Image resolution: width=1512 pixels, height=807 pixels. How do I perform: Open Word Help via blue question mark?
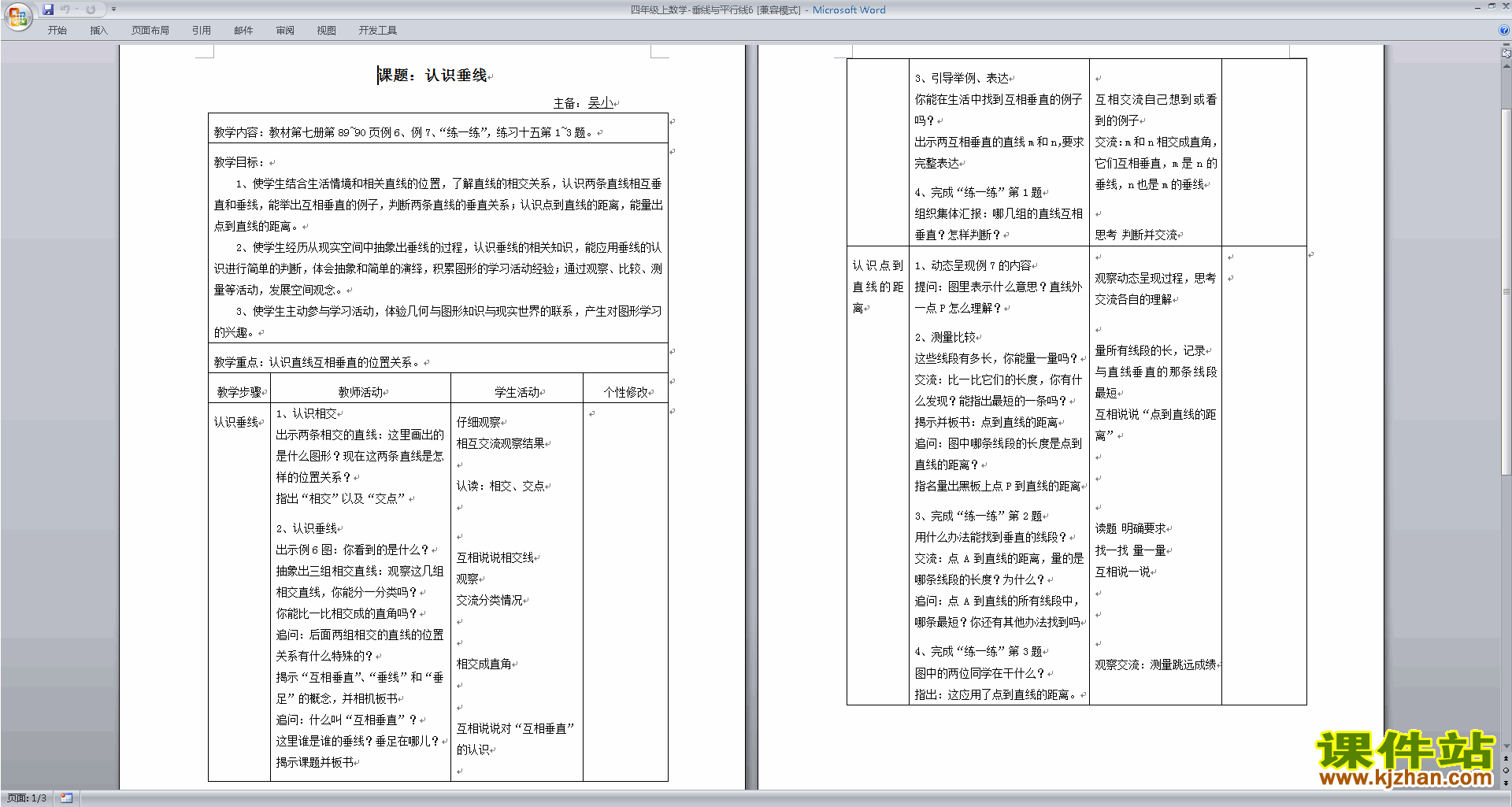(1504, 30)
